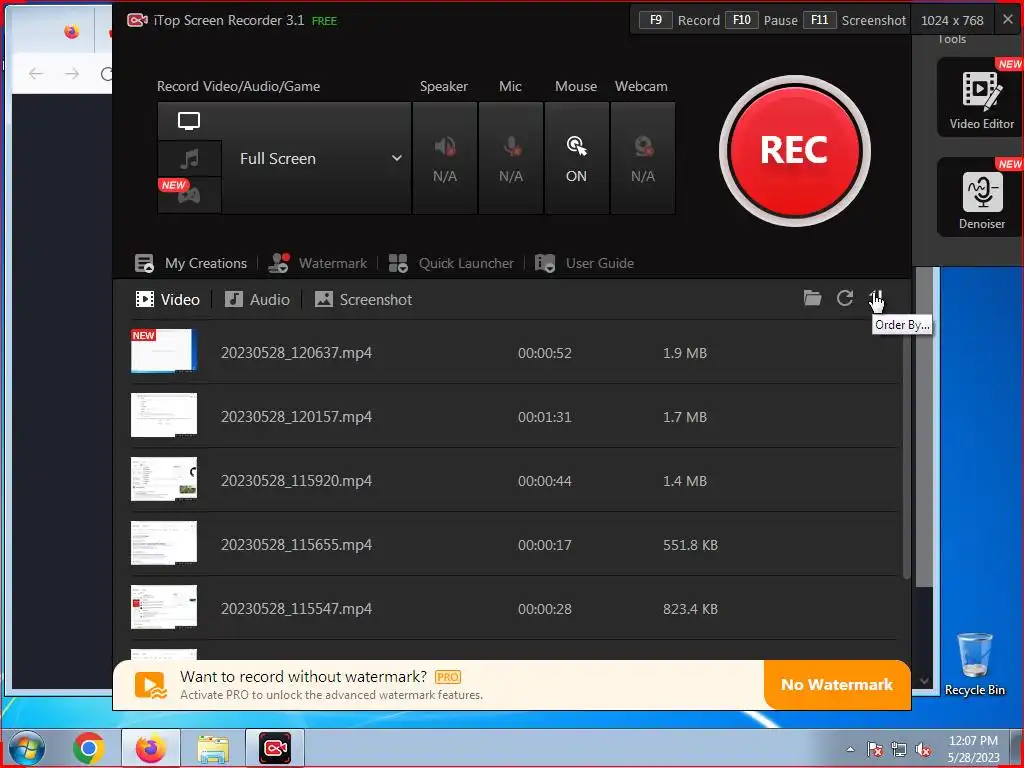Click the Action Center flag tray icon
The width and height of the screenshot is (1024, 768).
point(874,749)
